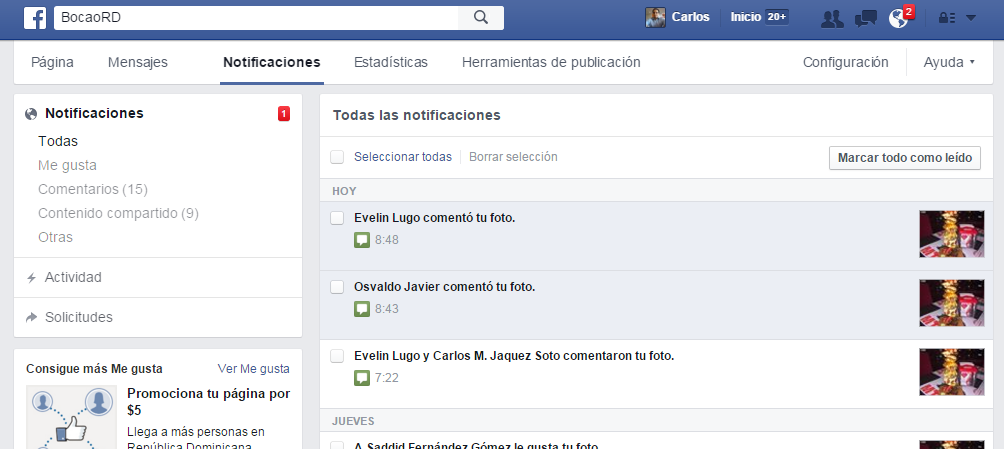
Task: Open the photo thumbnail on the 7:22 notification
Action: coord(951,371)
